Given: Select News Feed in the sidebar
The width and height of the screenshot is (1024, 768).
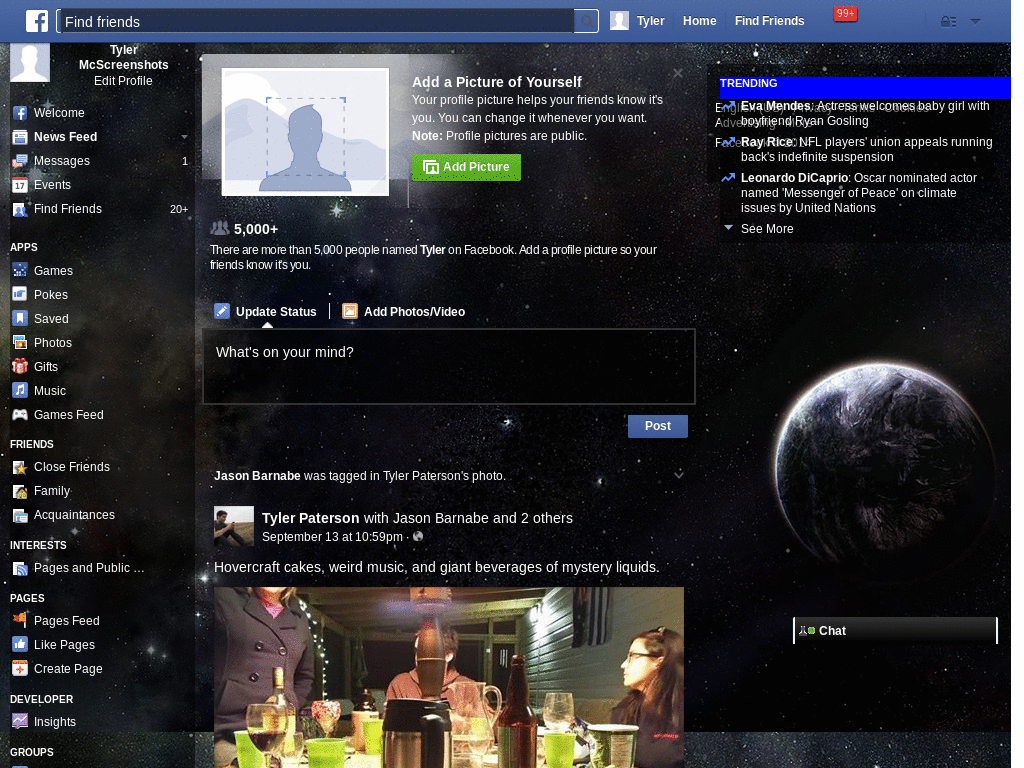Looking at the screenshot, I should pyautogui.click(x=65, y=137).
